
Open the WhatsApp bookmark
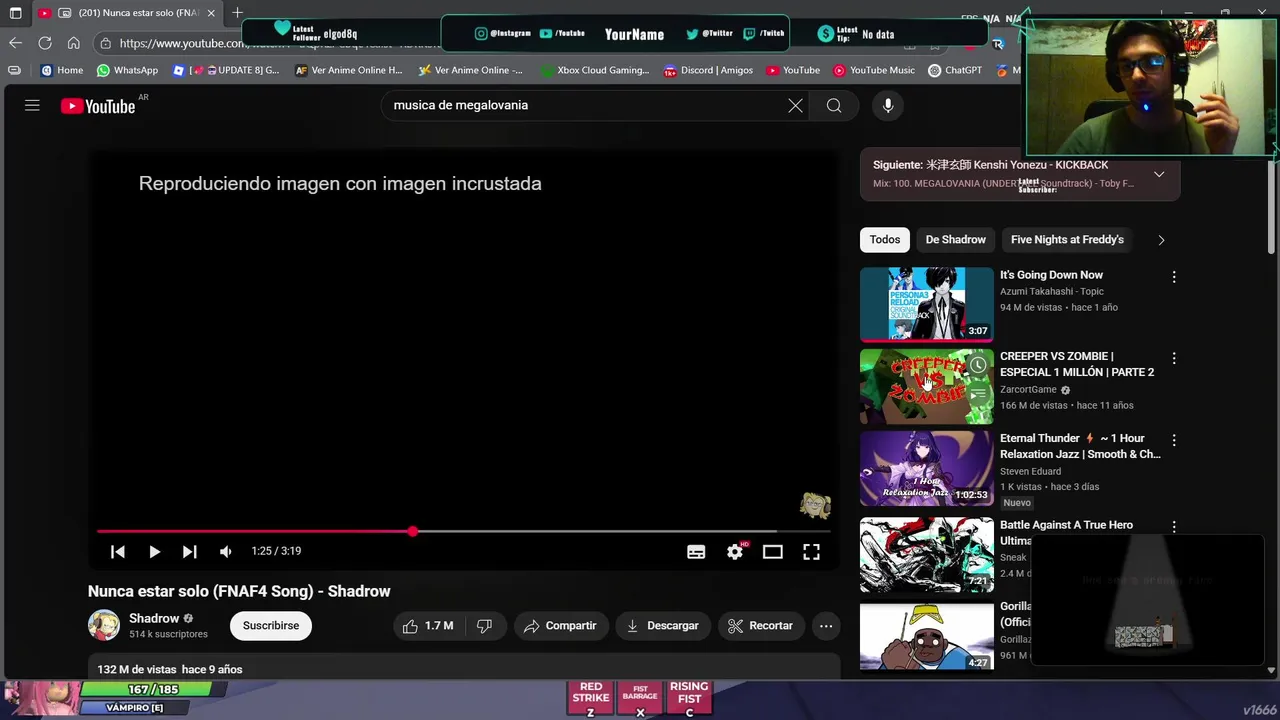[127, 70]
